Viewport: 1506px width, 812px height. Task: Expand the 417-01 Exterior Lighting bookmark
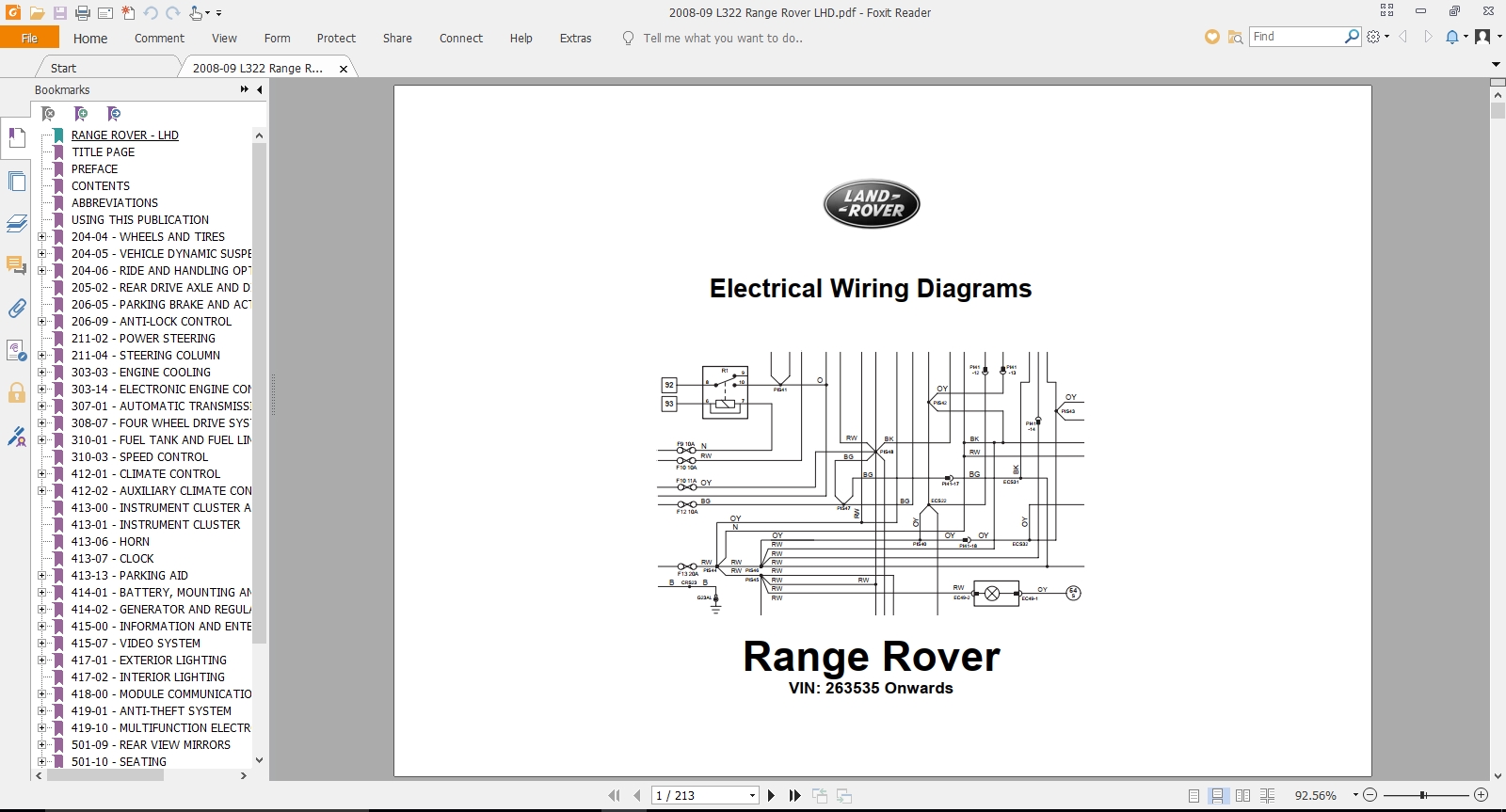point(41,661)
